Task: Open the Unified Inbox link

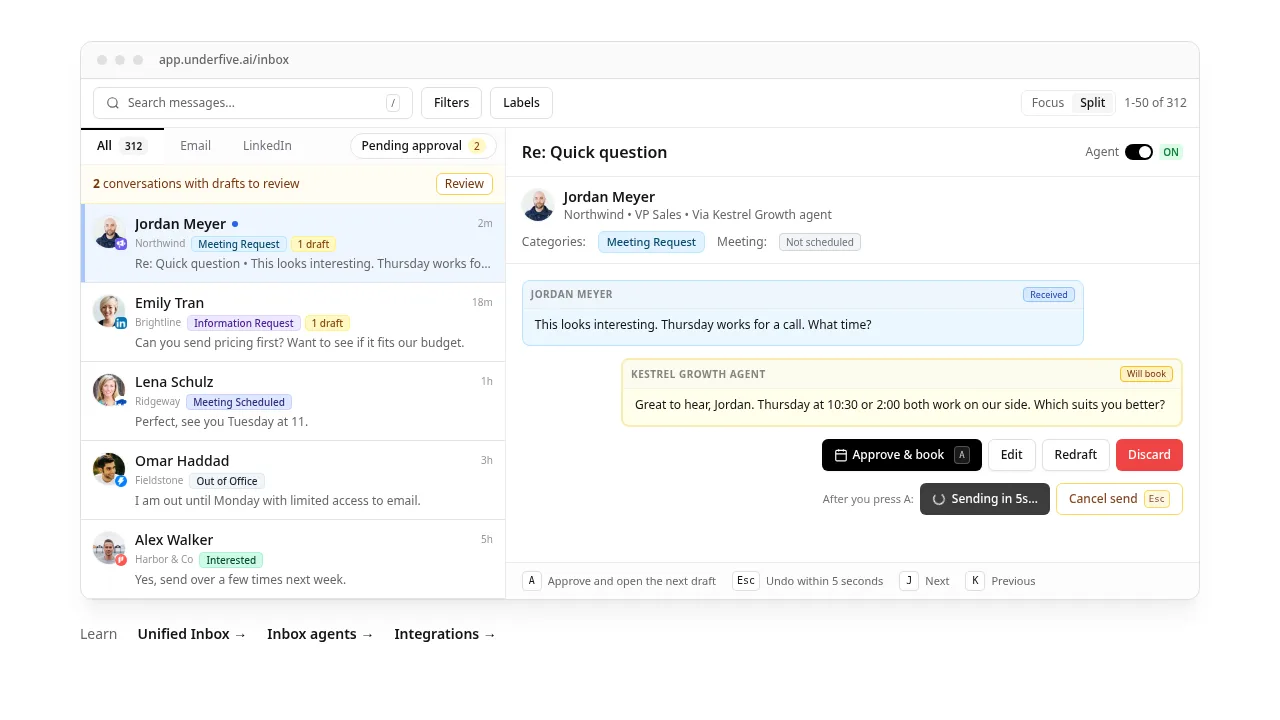Action: pos(192,634)
